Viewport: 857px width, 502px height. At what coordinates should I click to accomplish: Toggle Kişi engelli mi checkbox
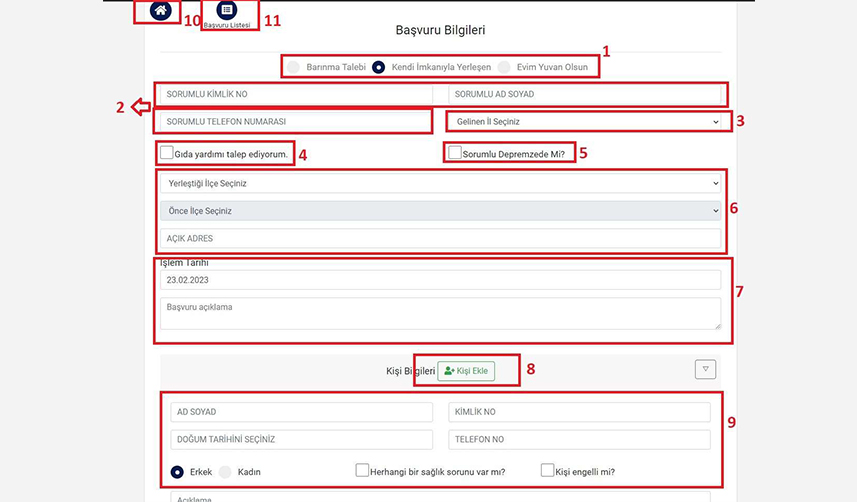(x=548, y=470)
